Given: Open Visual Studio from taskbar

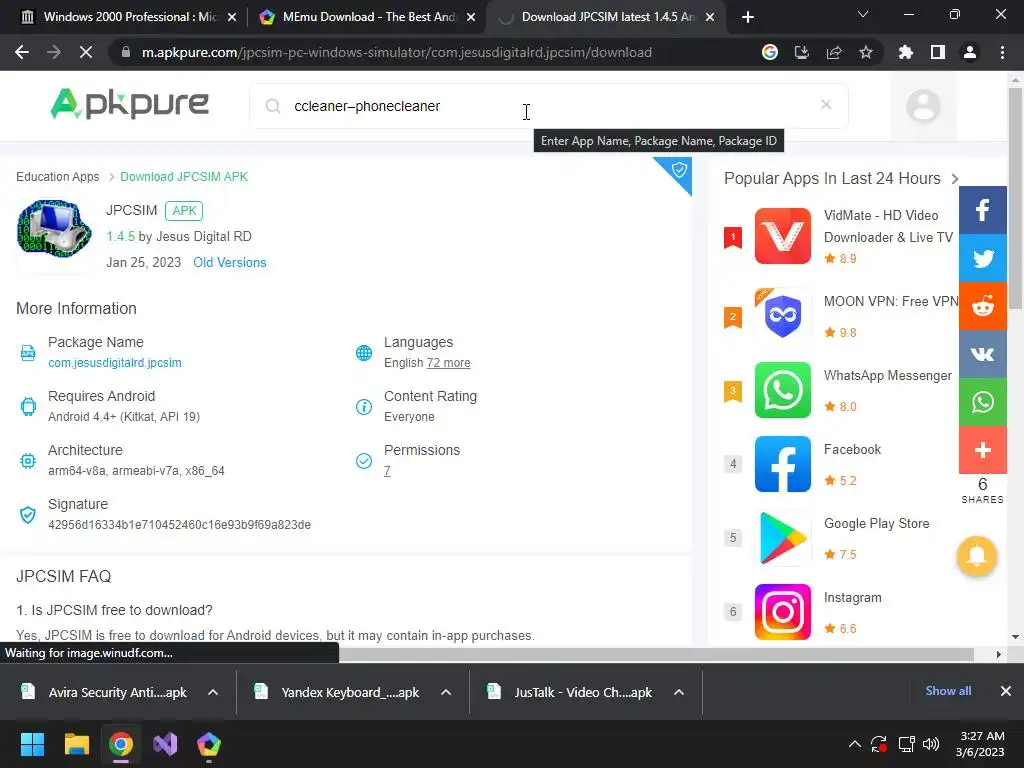Looking at the screenshot, I should coord(165,744).
